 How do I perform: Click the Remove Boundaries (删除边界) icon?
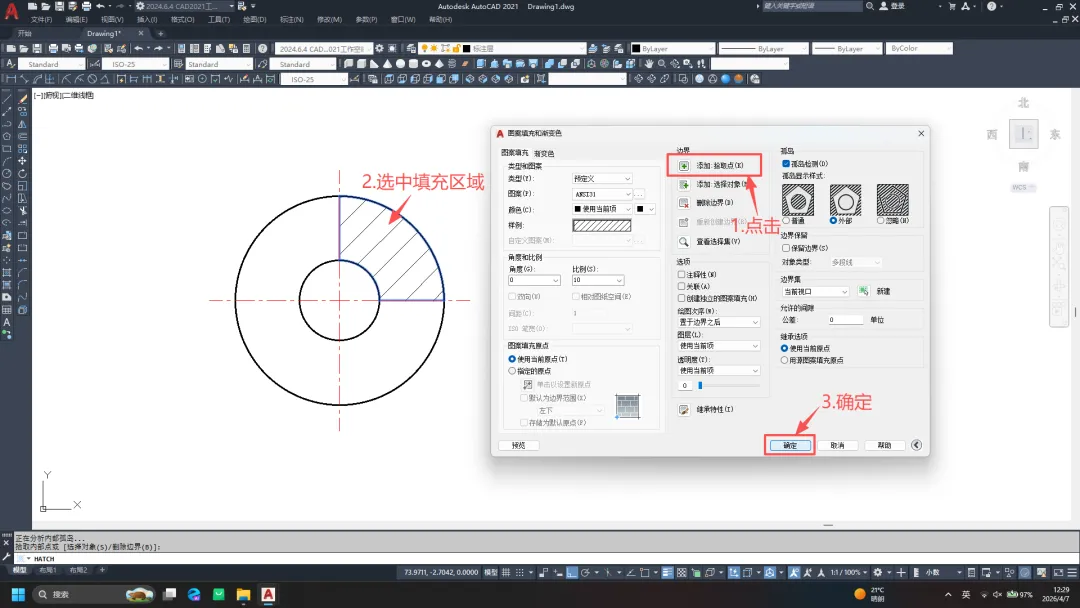684,203
